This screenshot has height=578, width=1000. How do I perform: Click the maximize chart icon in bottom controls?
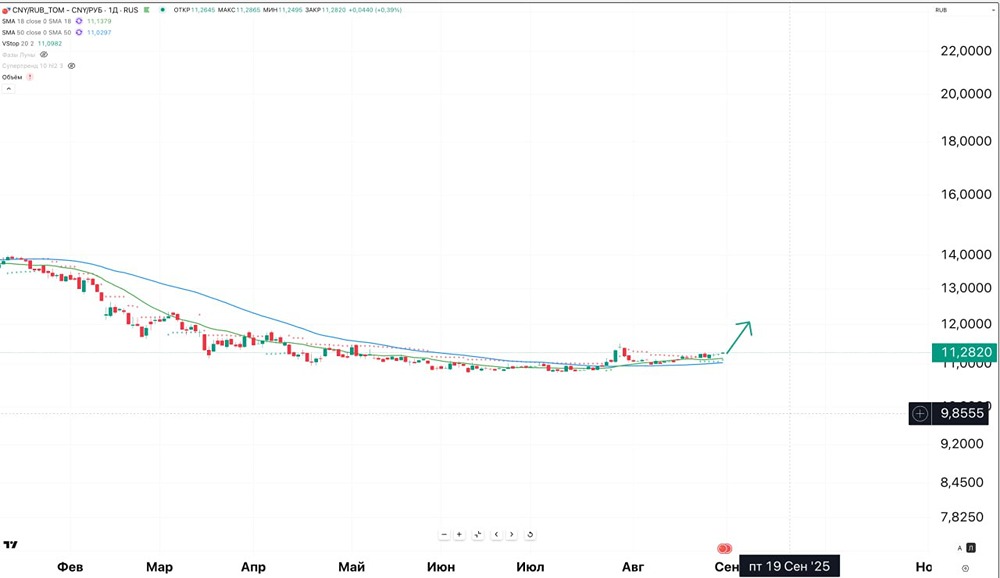pyautogui.click(x=478, y=535)
